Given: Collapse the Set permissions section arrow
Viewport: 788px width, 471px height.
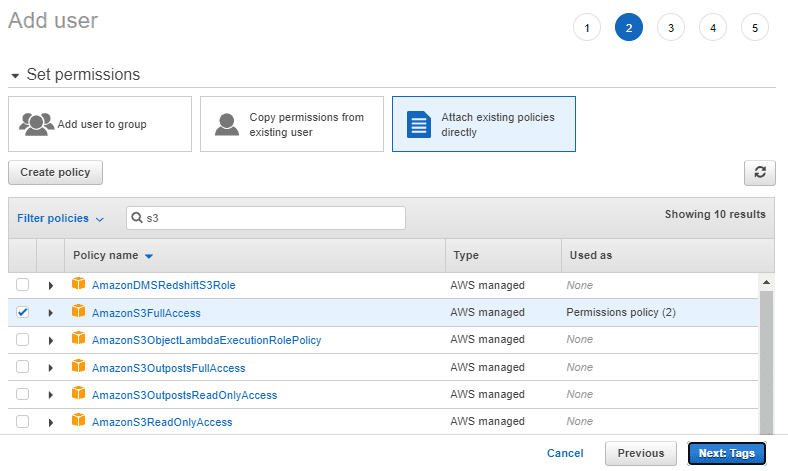Looking at the screenshot, I should pos(15,76).
